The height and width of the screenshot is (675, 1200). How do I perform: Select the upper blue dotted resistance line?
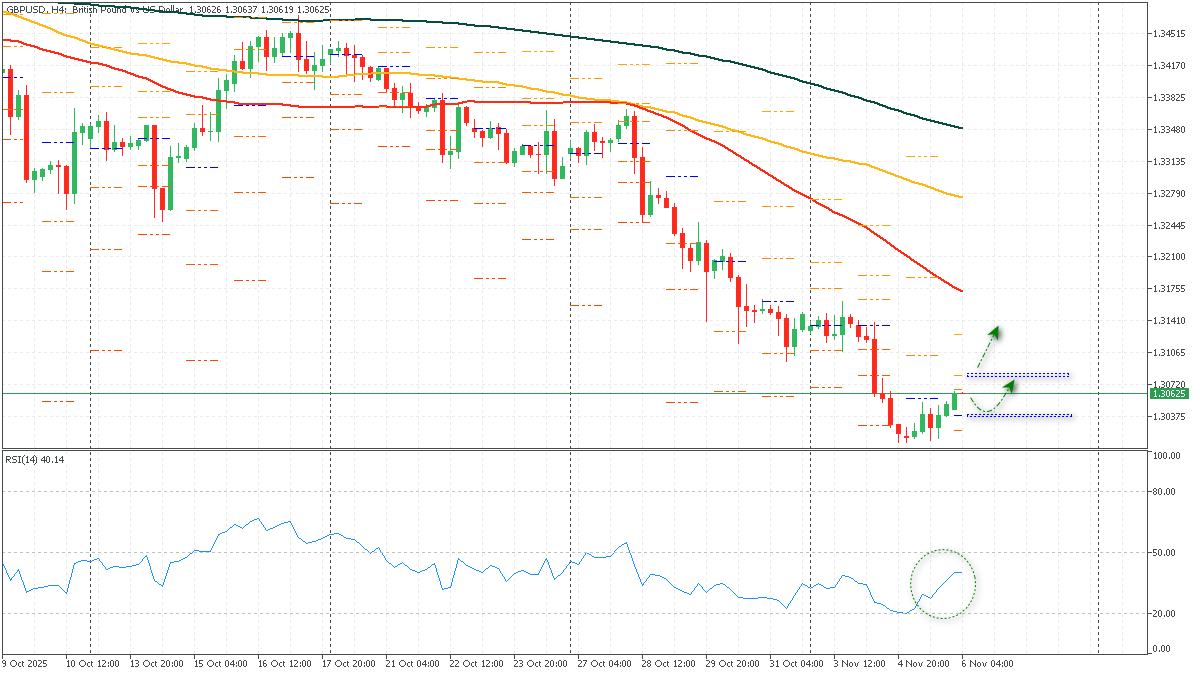pyautogui.click(x=1020, y=373)
